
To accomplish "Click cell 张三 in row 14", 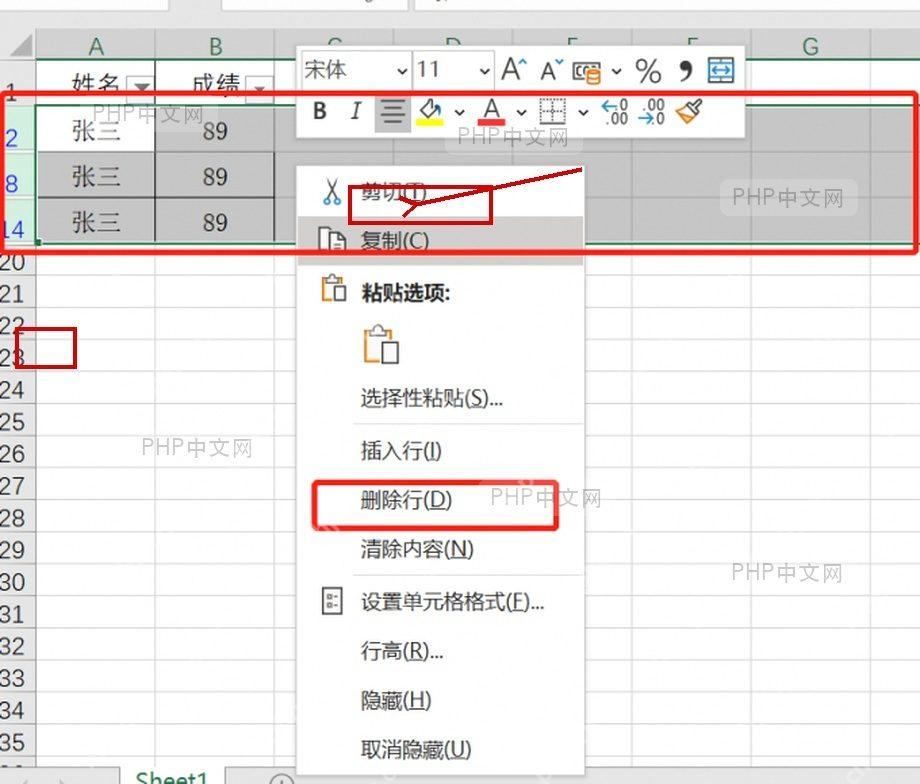I will [96, 222].
